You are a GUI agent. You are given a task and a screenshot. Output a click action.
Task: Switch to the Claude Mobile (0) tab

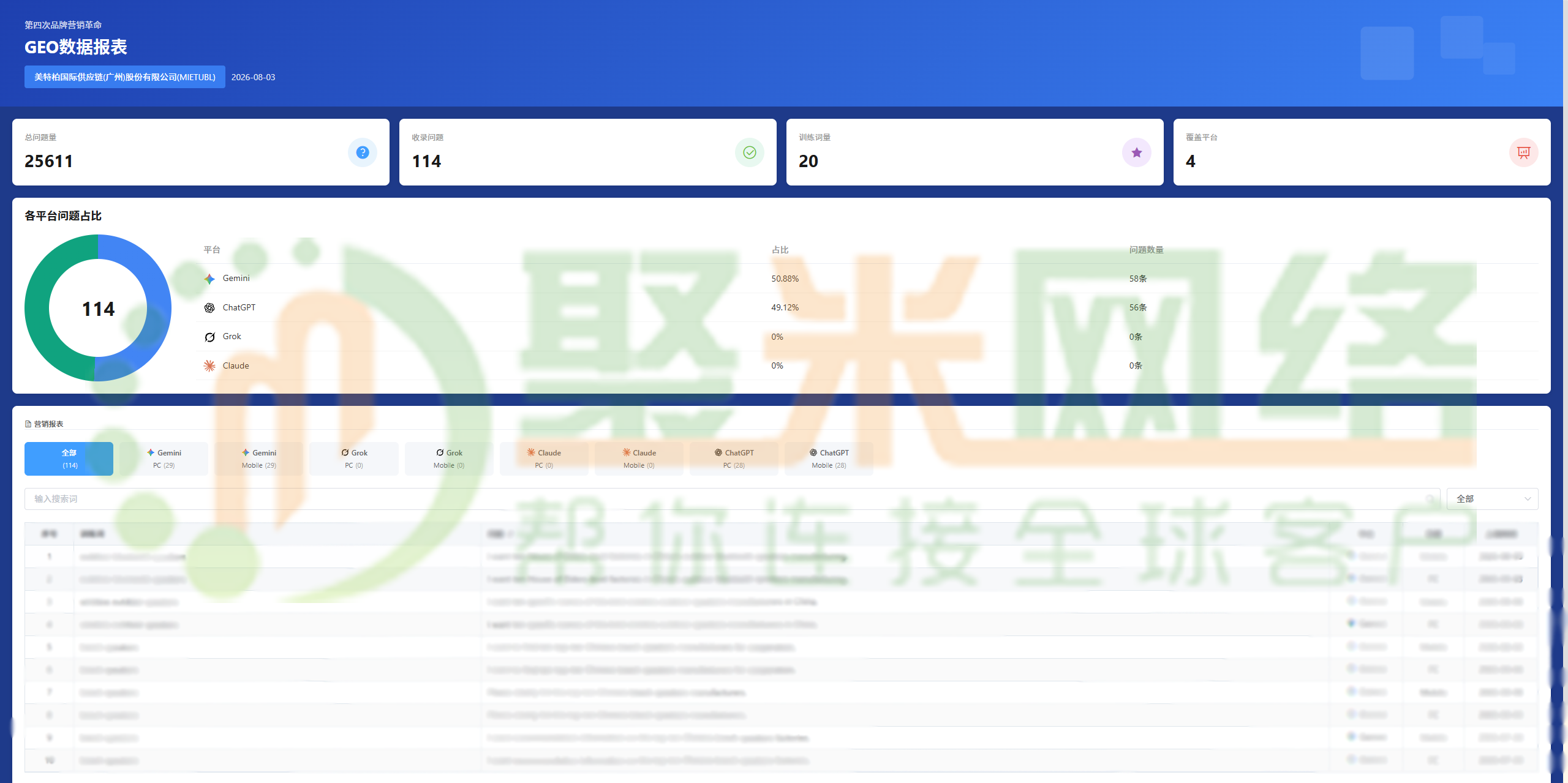coord(639,459)
